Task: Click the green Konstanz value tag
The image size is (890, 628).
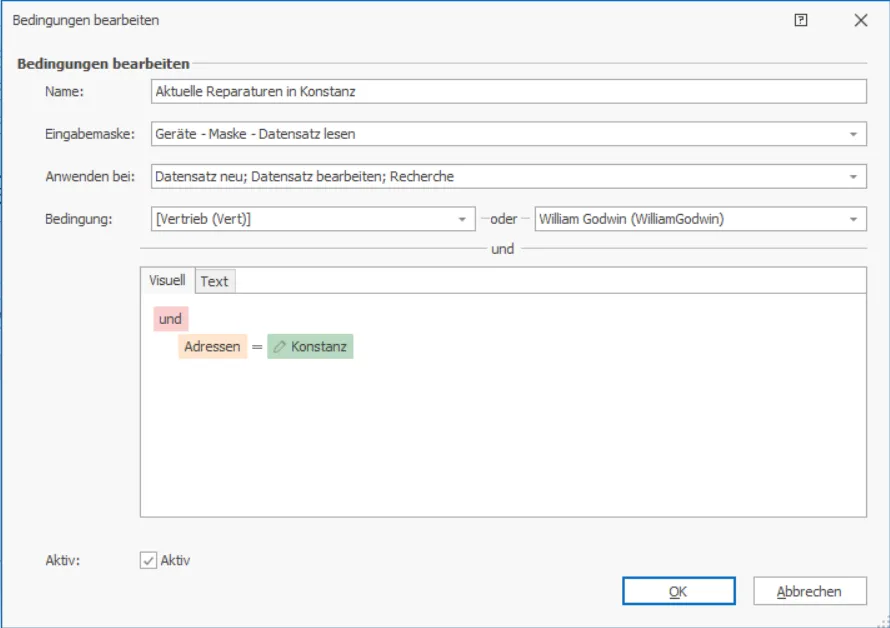Action: pyautogui.click(x=310, y=347)
